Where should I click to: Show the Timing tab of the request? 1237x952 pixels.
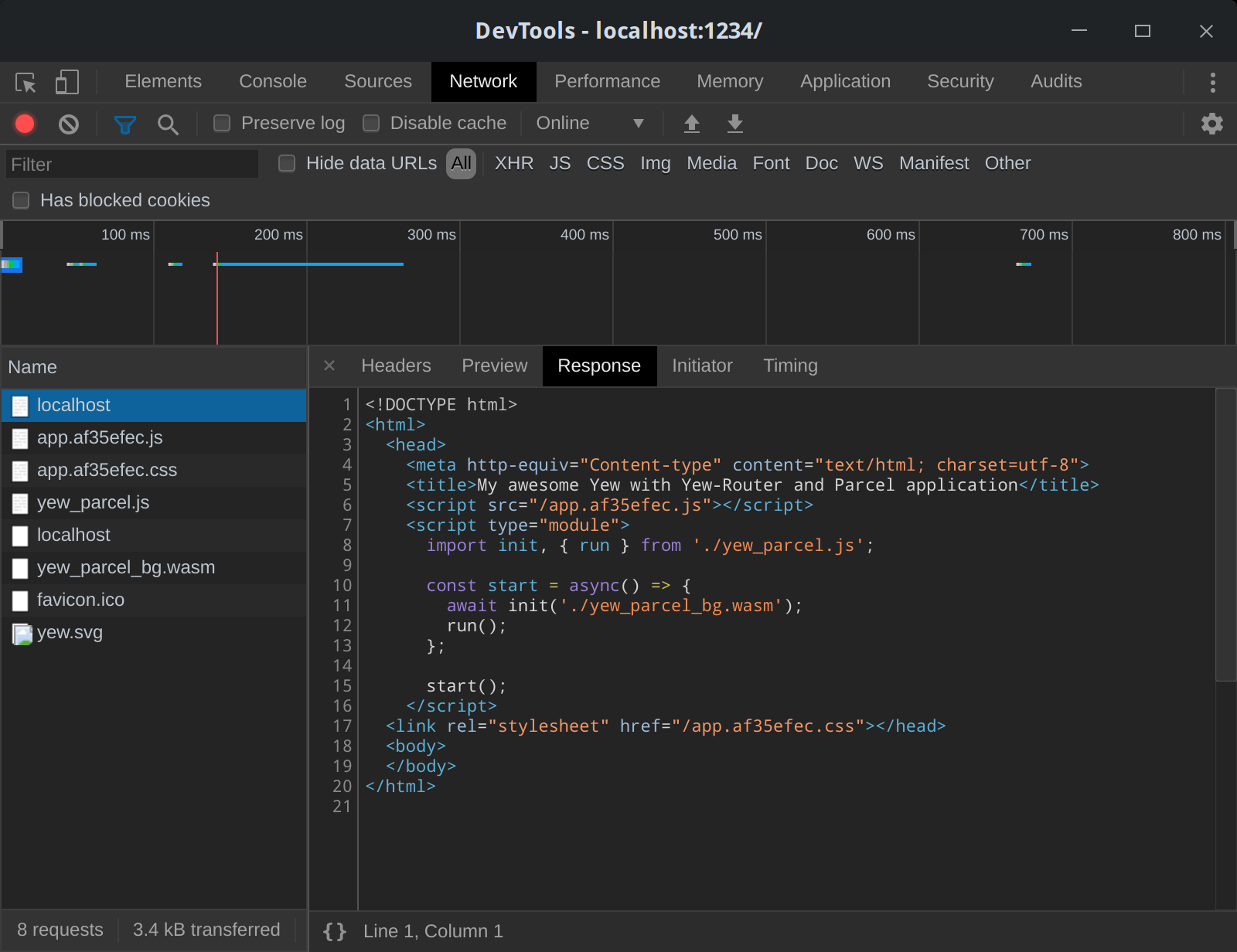pos(790,366)
